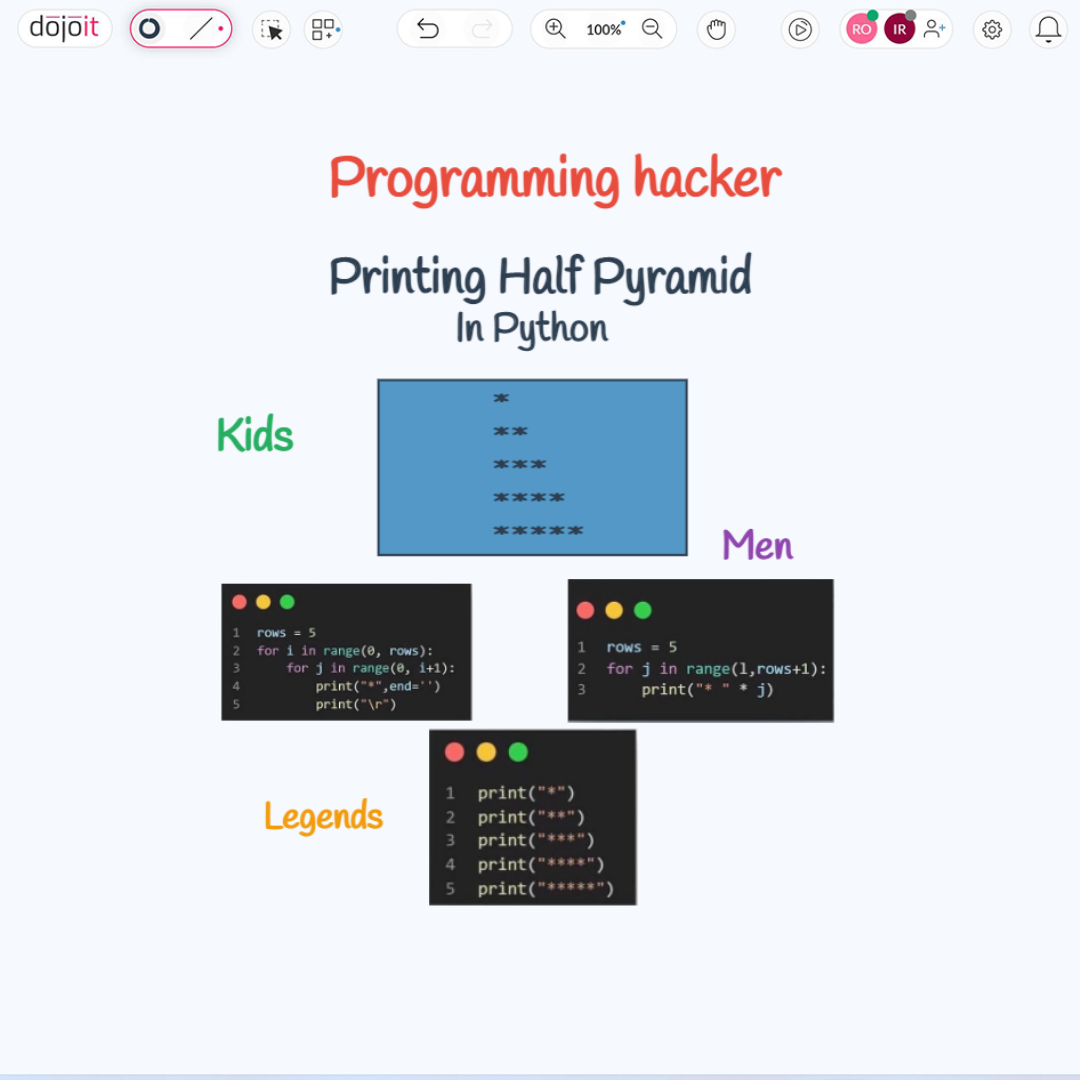Screen dimensions: 1080x1080
Task: Open notifications bell
Action: tap(1048, 30)
